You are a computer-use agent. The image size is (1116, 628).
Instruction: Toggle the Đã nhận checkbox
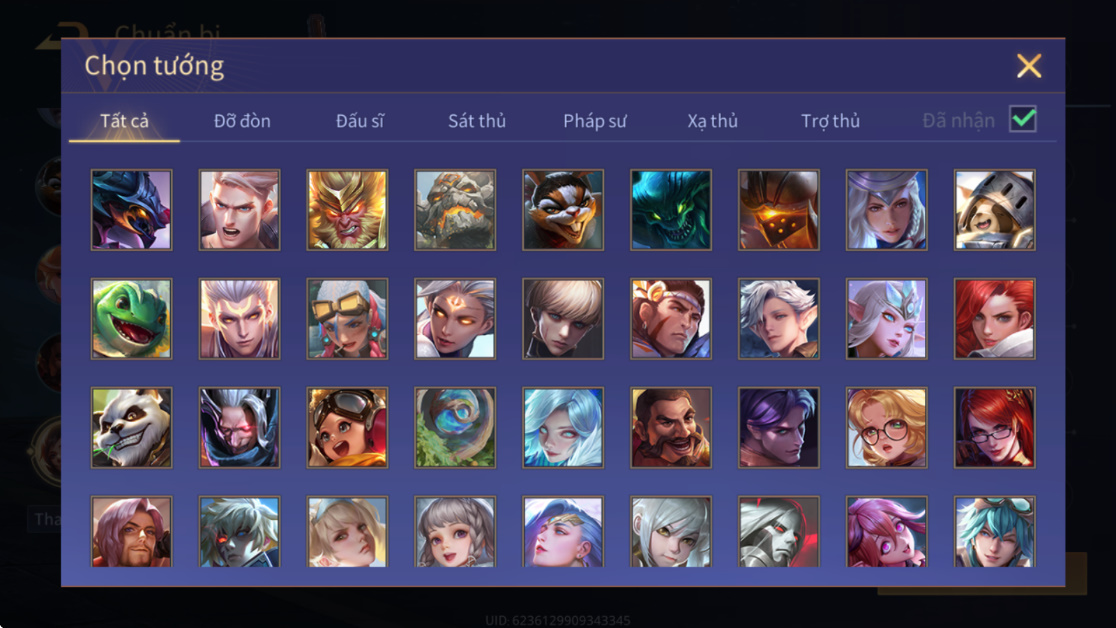[1023, 119]
